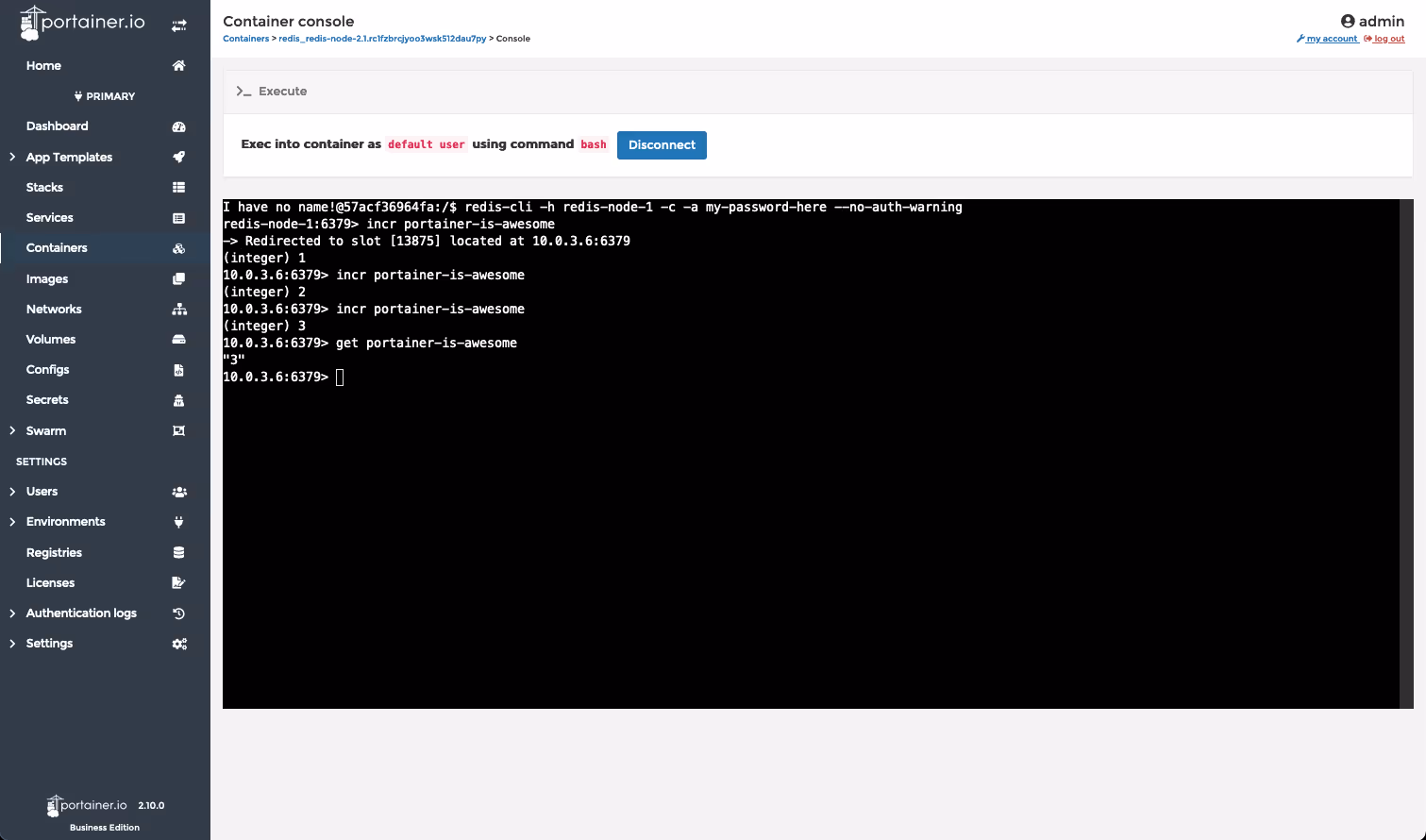
Task: Open the my account link
Action: pos(1327,39)
